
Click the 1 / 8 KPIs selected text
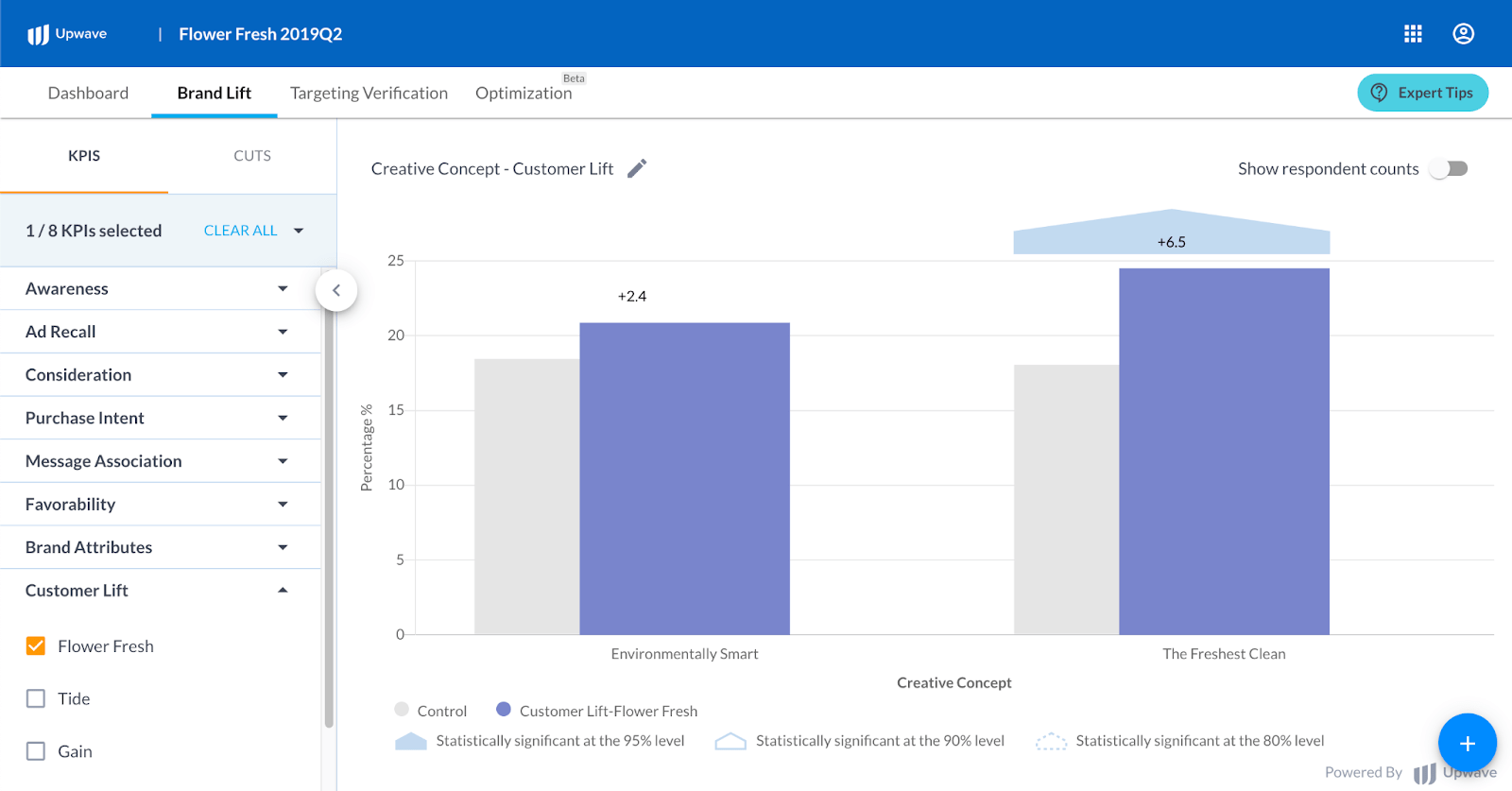click(94, 231)
